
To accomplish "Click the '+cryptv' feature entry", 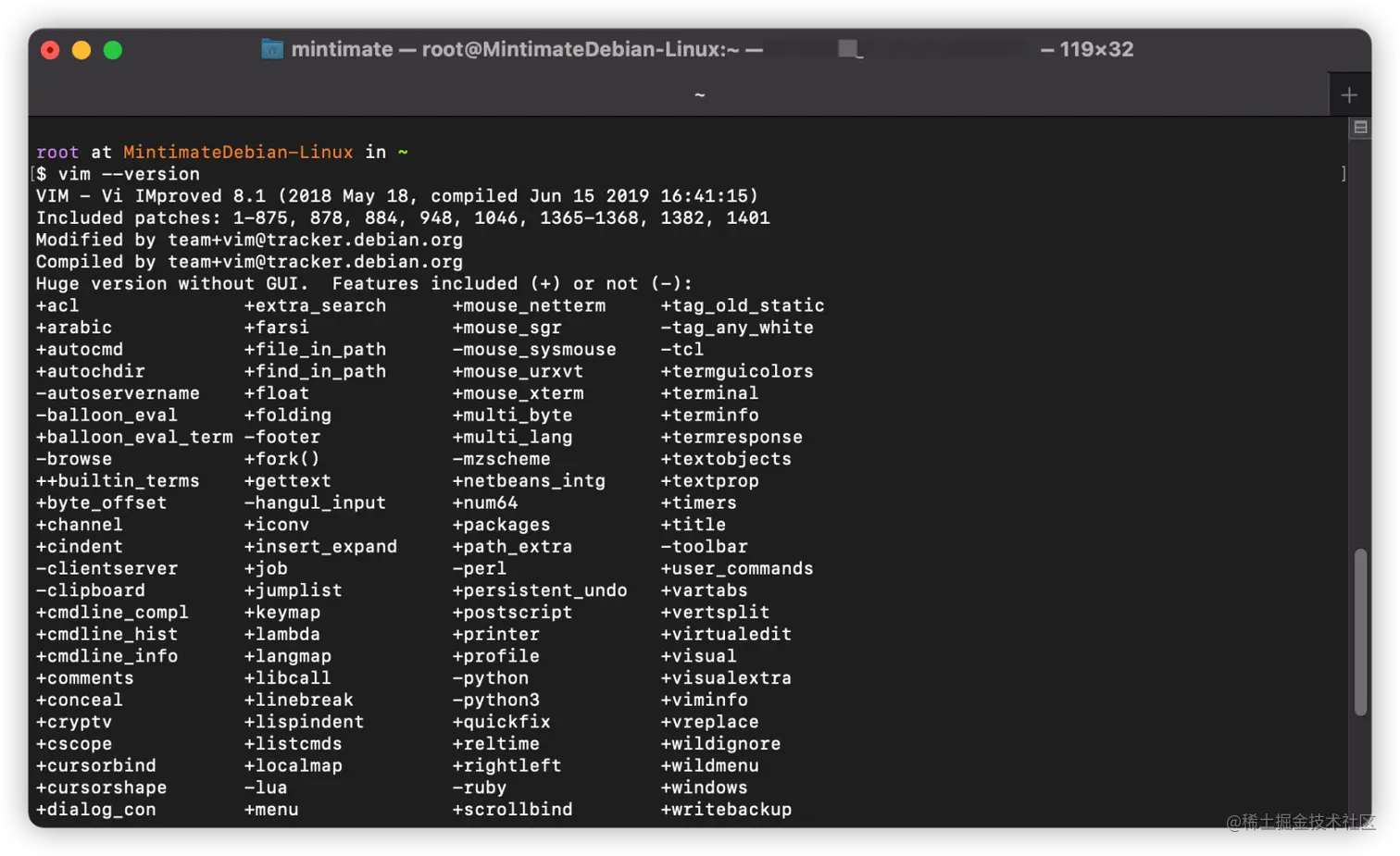I will [x=74, y=722].
